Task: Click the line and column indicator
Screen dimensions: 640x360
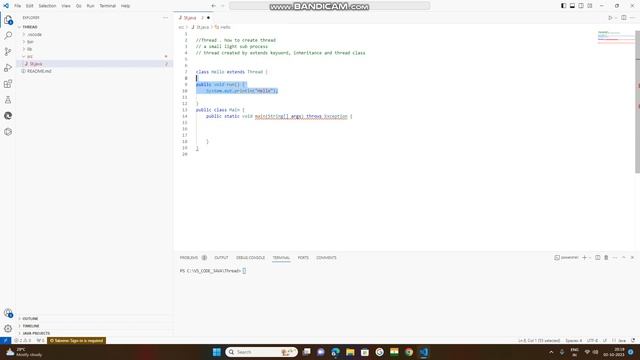Action: tap(539, 340)
